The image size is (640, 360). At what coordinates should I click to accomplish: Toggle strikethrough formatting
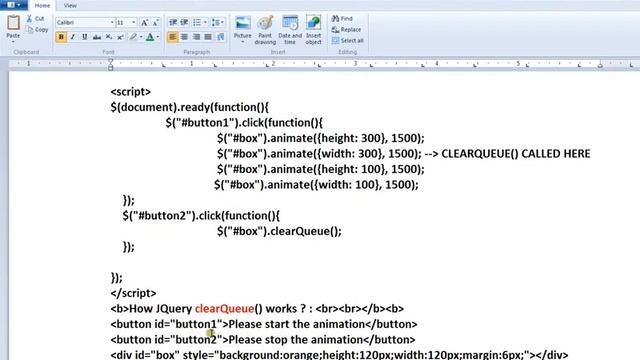point(97,37)
